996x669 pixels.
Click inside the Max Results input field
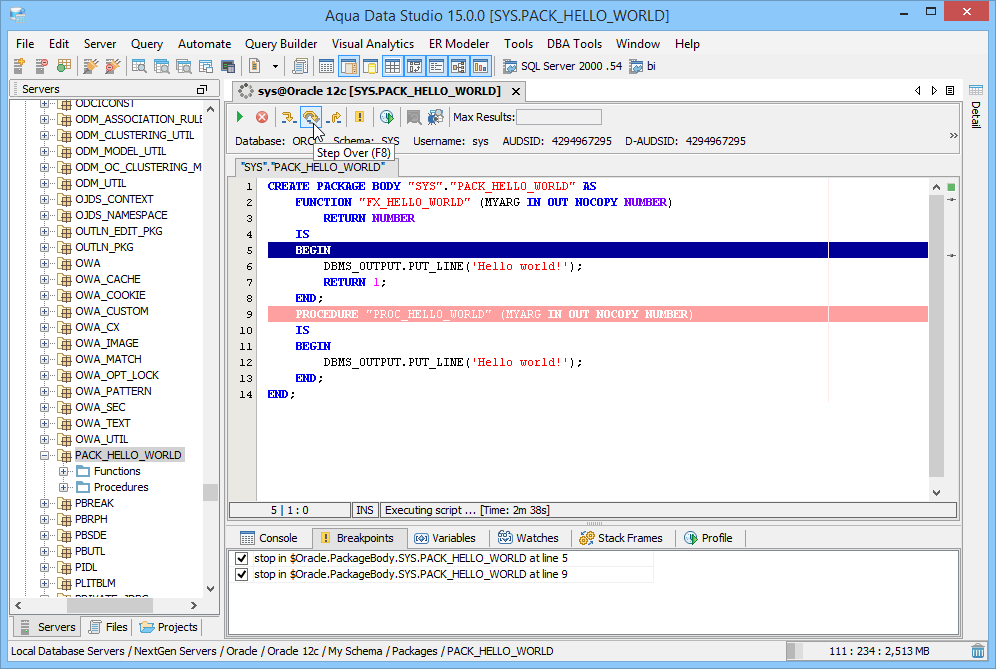559,116
